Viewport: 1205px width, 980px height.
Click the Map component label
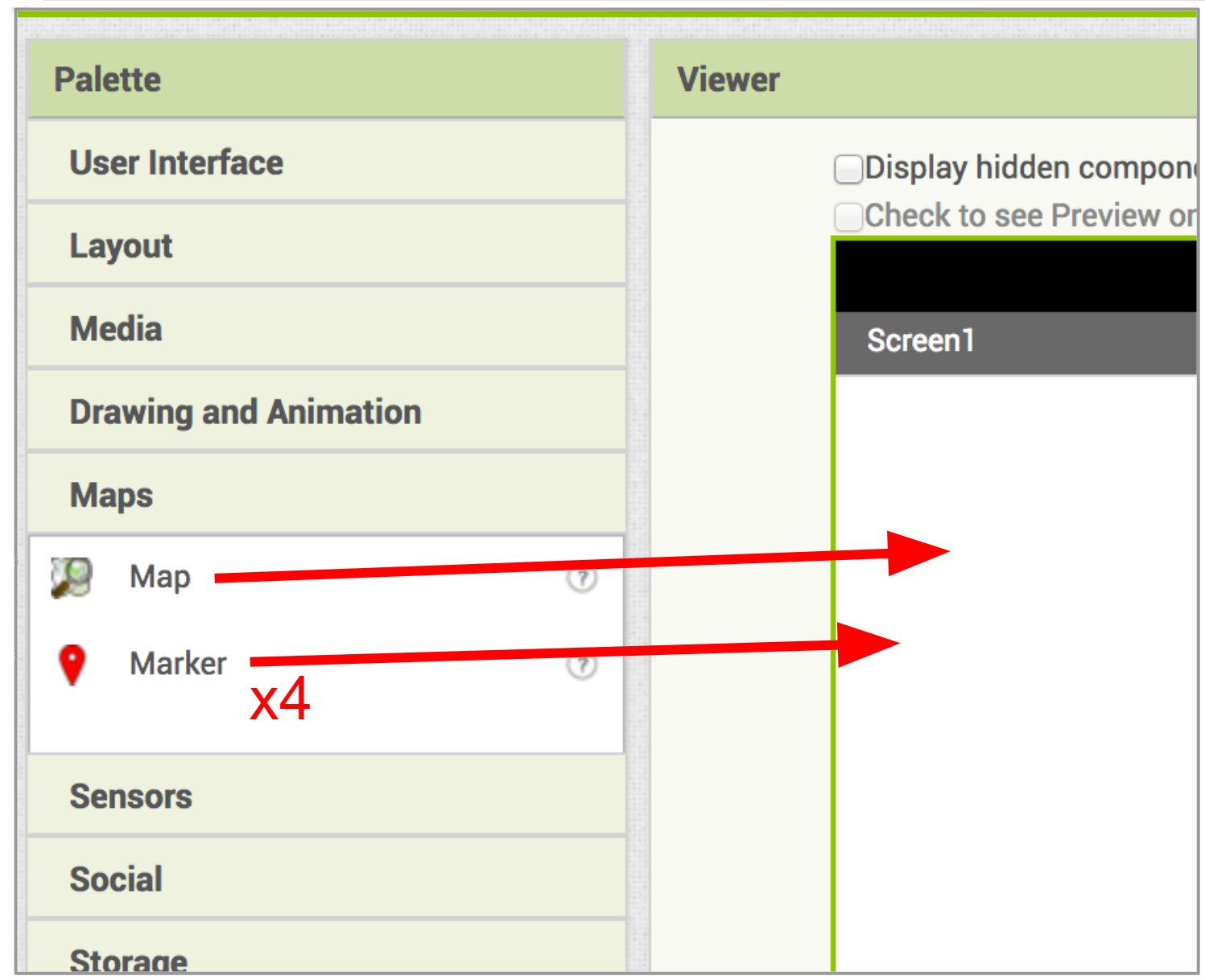[160, 578]
